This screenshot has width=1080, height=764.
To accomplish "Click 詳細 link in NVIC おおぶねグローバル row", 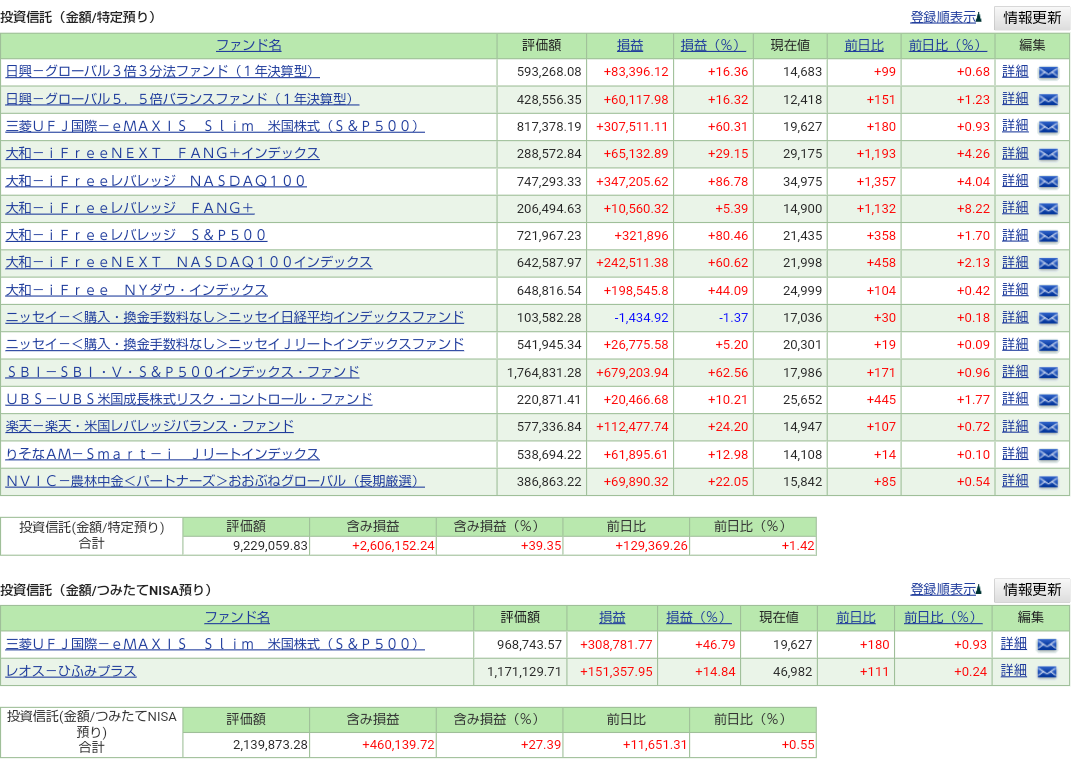I will pyautogui.click(x=1015, y=480).
